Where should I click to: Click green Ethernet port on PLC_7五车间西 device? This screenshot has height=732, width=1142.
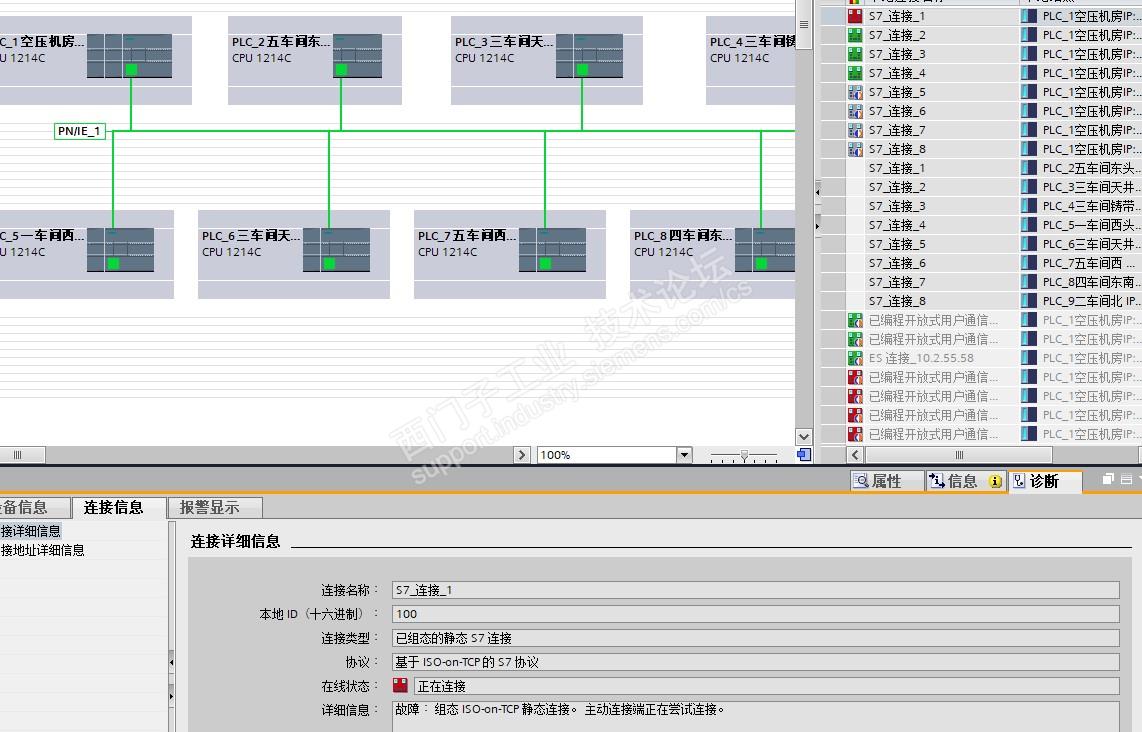click(545, 264)
